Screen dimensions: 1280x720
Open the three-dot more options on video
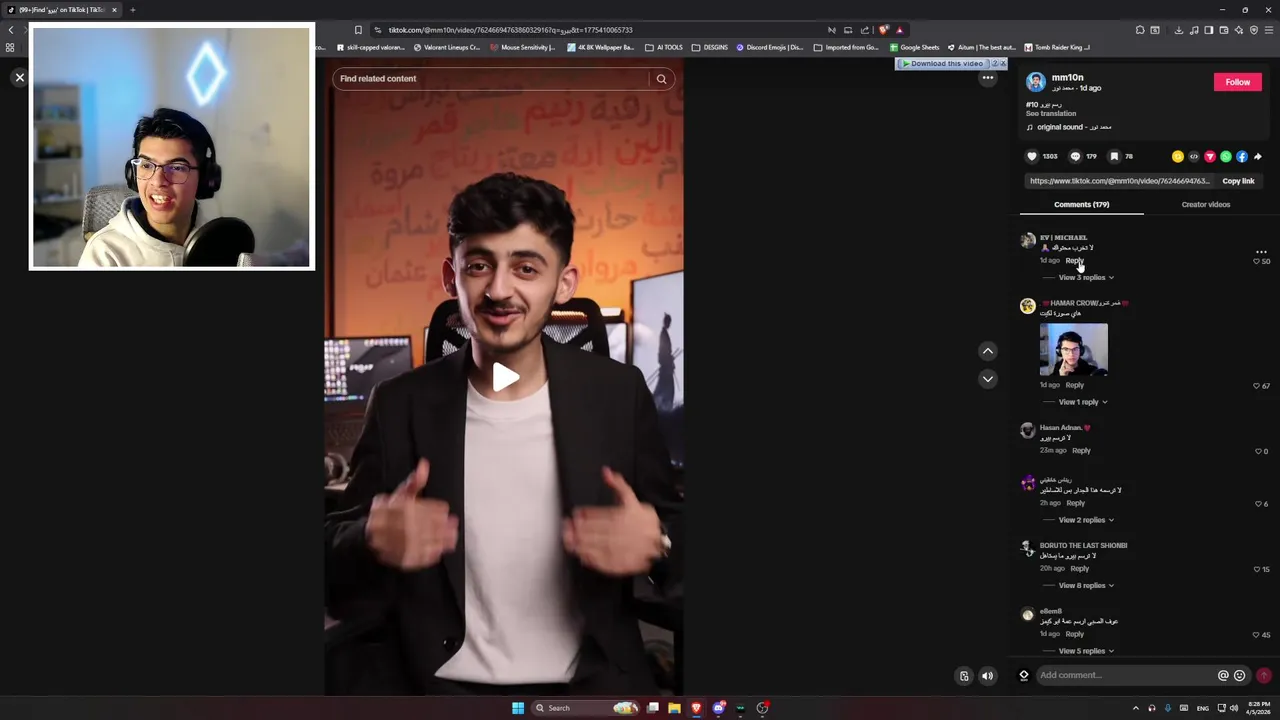pyautogui.click(x=987, y=78)
